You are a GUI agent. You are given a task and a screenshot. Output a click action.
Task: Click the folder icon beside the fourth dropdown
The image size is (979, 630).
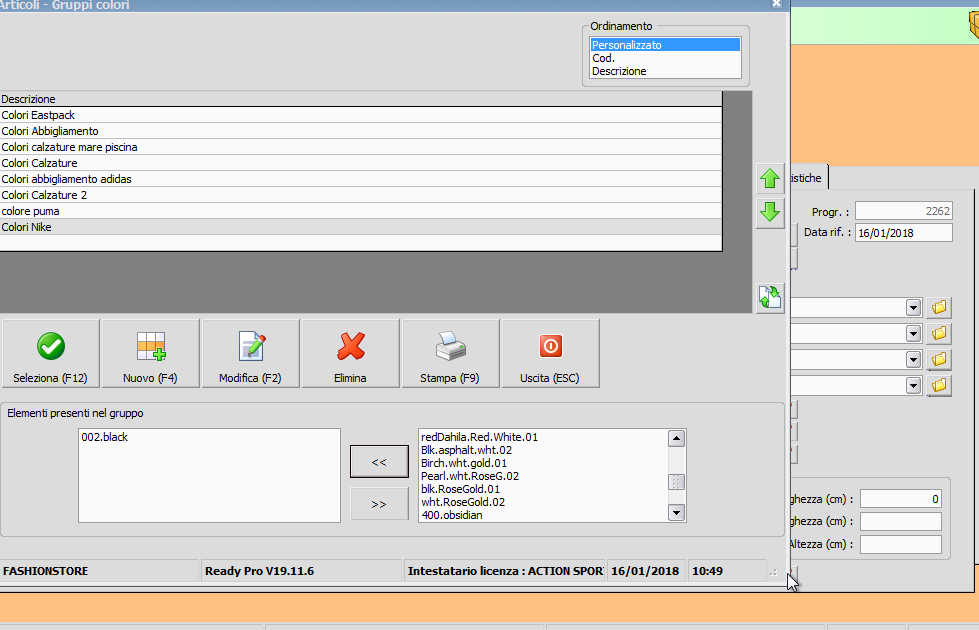coord(939,386)
